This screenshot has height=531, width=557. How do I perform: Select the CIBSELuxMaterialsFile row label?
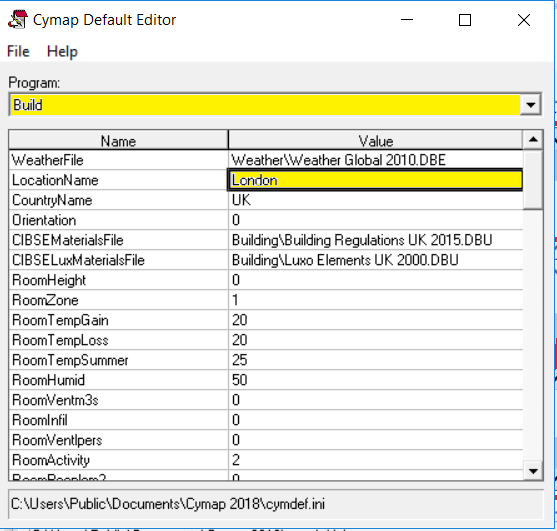point(118,260)
